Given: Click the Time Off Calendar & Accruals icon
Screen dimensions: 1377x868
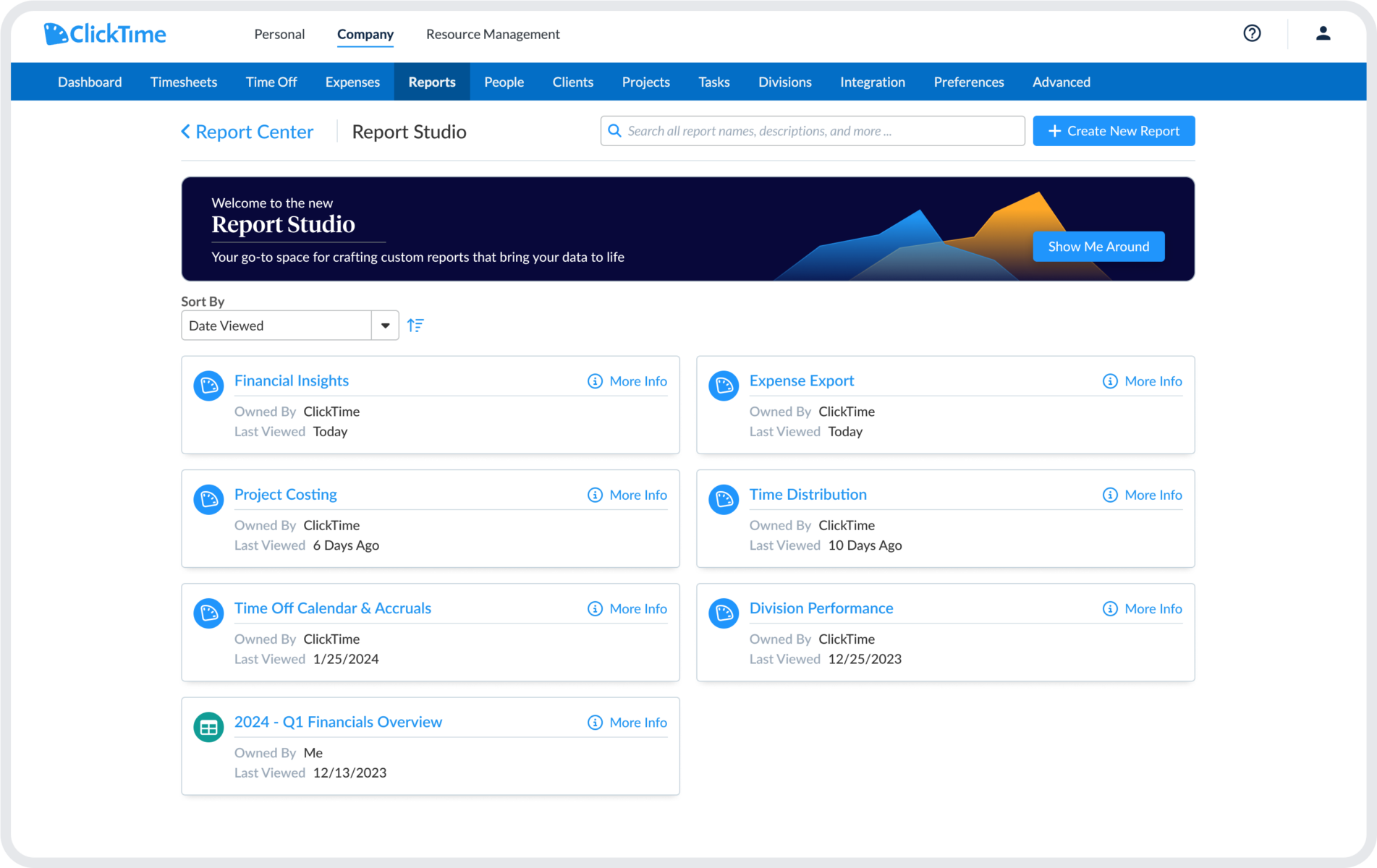Looking at the screenshot, I should coord(208,613).
